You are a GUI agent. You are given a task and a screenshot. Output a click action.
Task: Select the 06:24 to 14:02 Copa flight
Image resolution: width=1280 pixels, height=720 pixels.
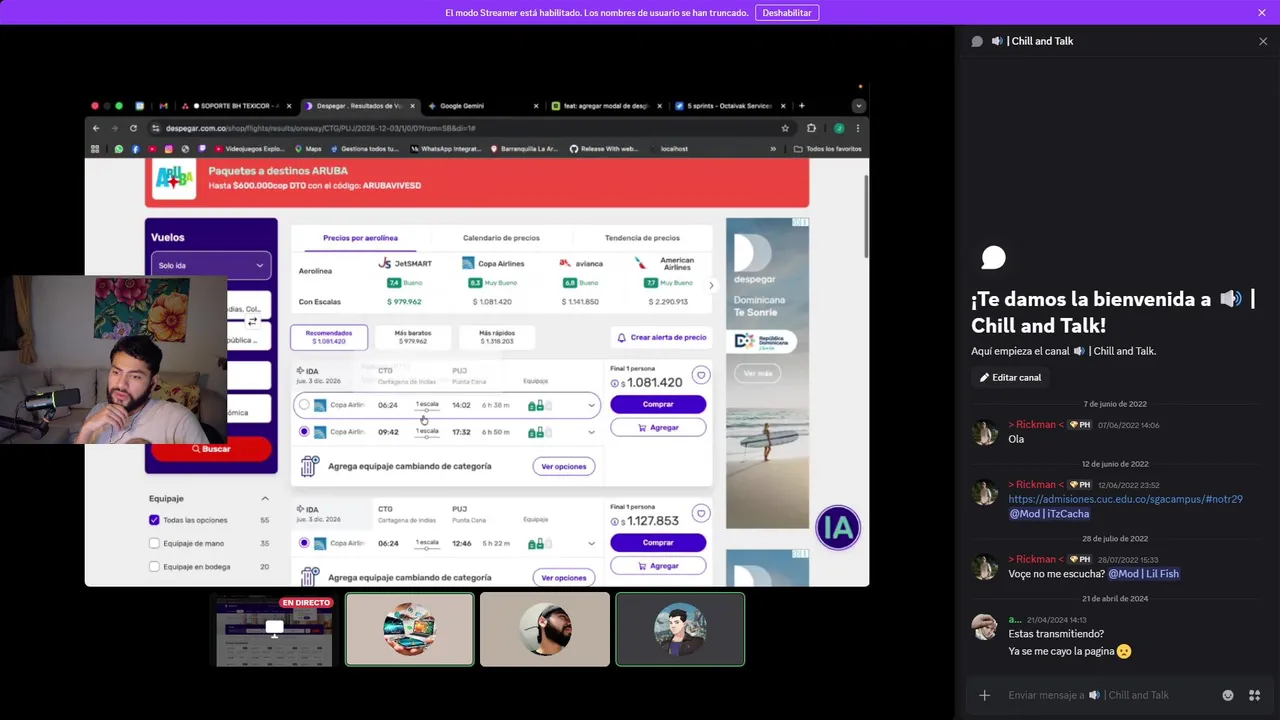304,405
